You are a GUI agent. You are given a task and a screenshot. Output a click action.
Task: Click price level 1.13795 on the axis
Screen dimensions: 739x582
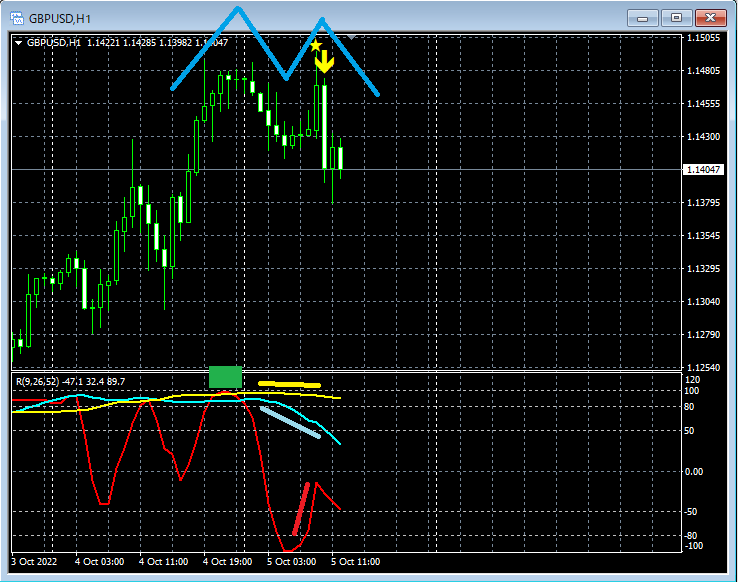(704, 203)
